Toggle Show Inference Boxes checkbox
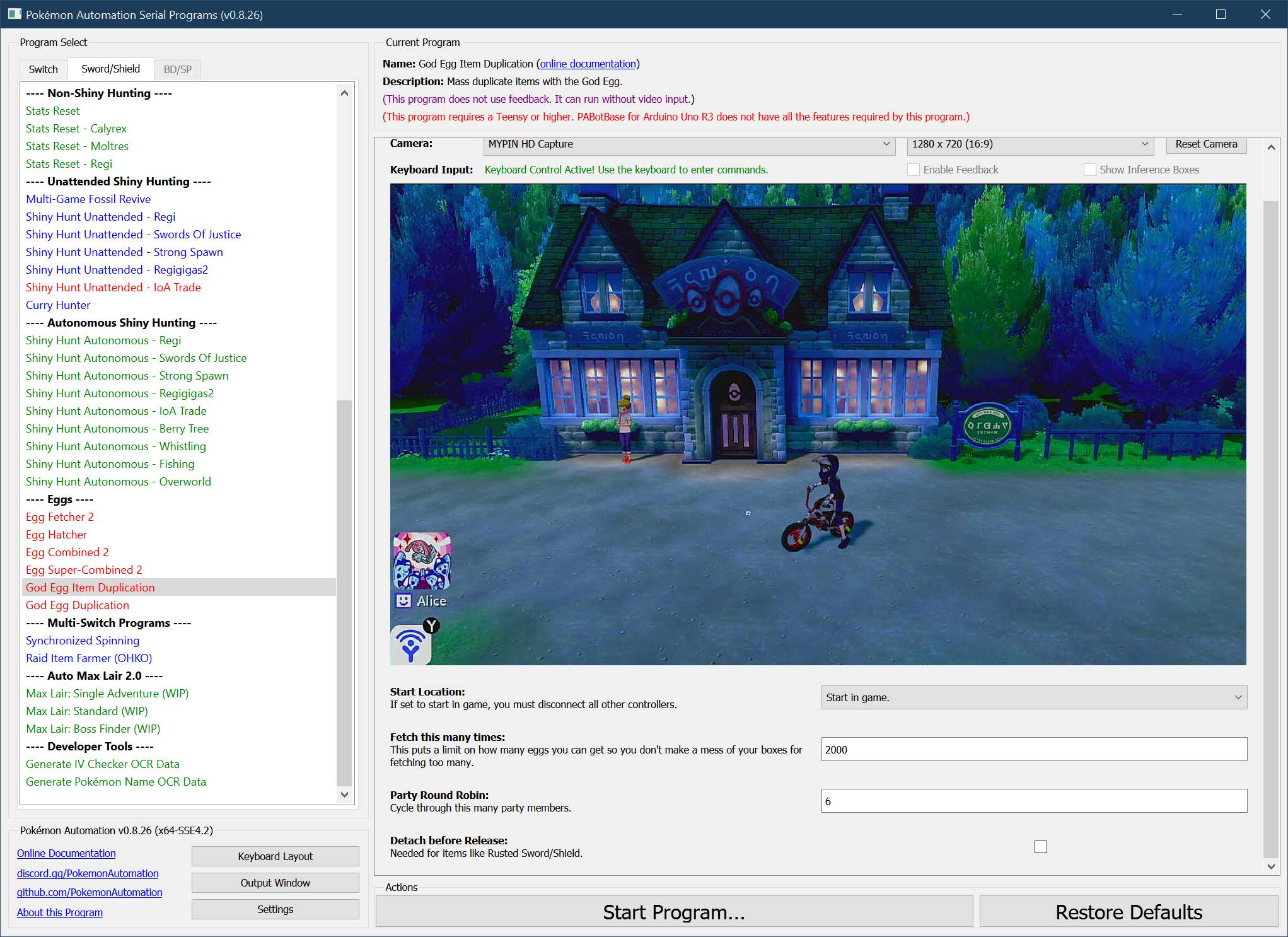Viewport: 1288px width, 937px height. click(x=1089, y=170)
